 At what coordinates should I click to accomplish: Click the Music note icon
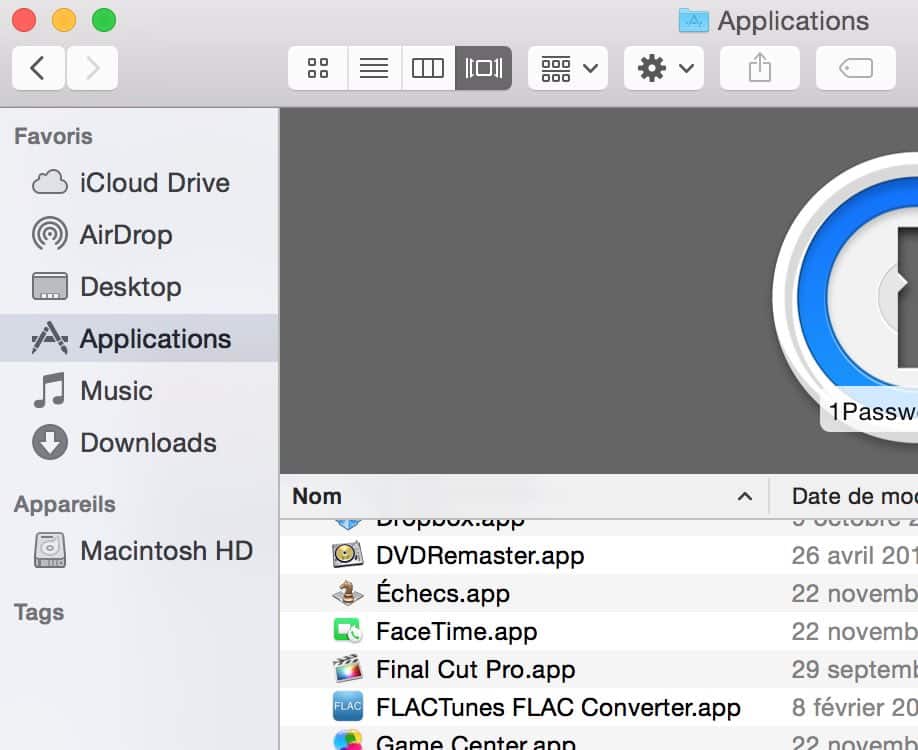click(49, 390)
